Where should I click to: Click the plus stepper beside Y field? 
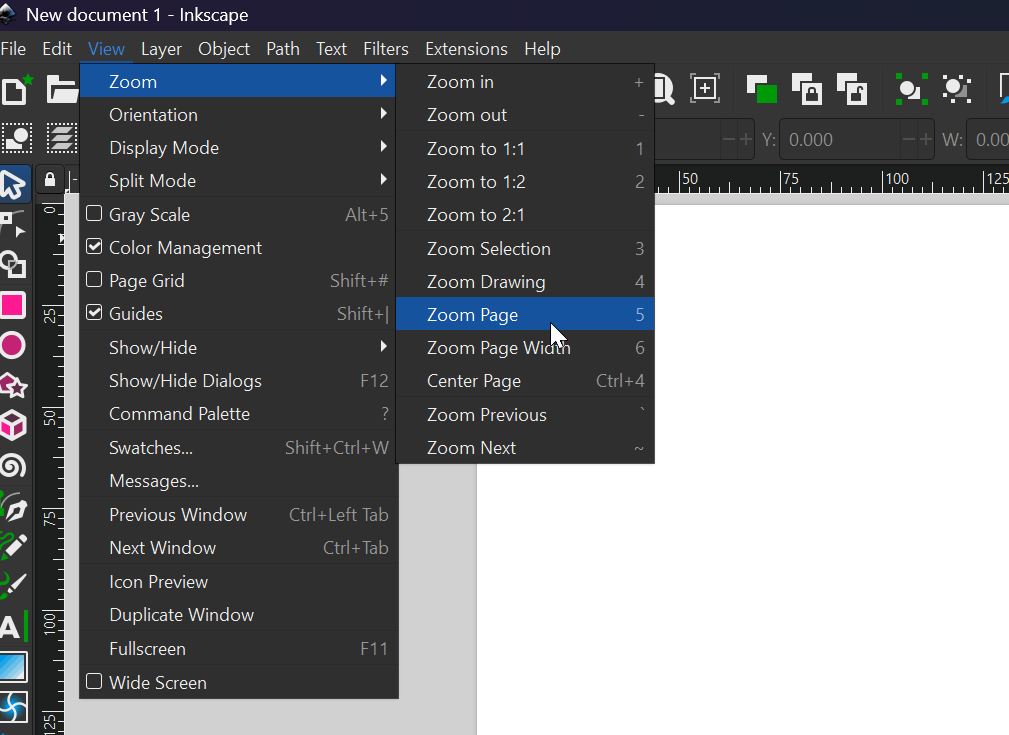[925, 139]
